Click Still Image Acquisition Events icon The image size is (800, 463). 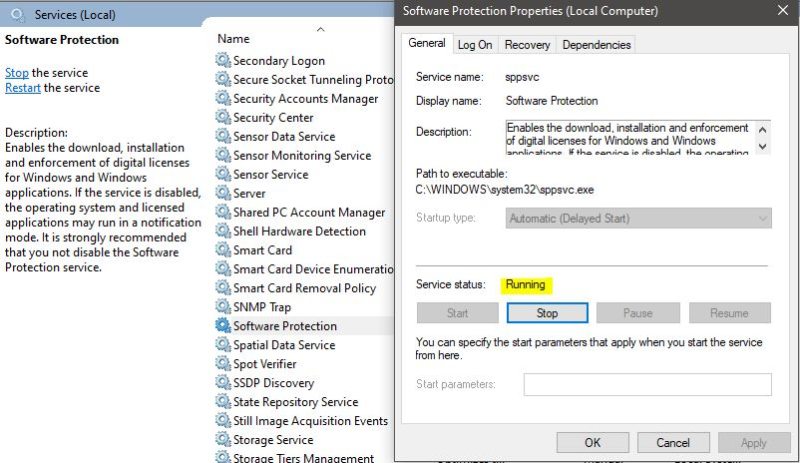tap(223, 420)
